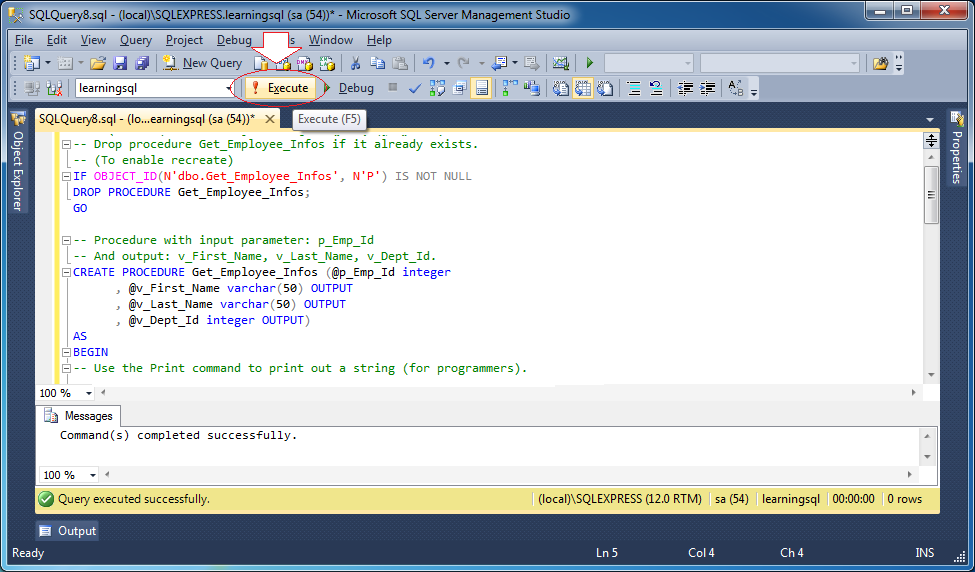Open the File menu
The height and width of the screenshot is (572, 975).
pos(24,40)
